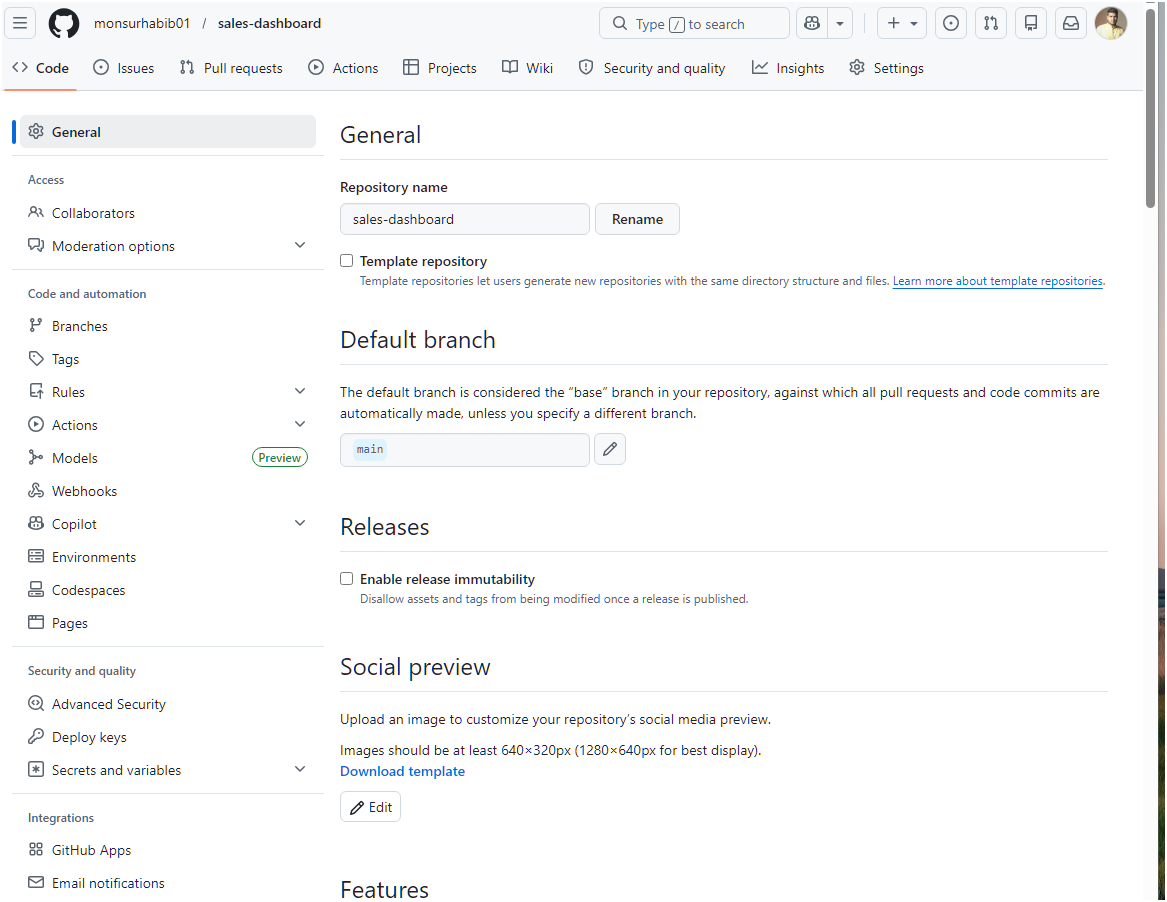Open repositories icon in top header
Image resolution: width=1167 pixels, height=902 pixels.
(x=1031, y=23)
